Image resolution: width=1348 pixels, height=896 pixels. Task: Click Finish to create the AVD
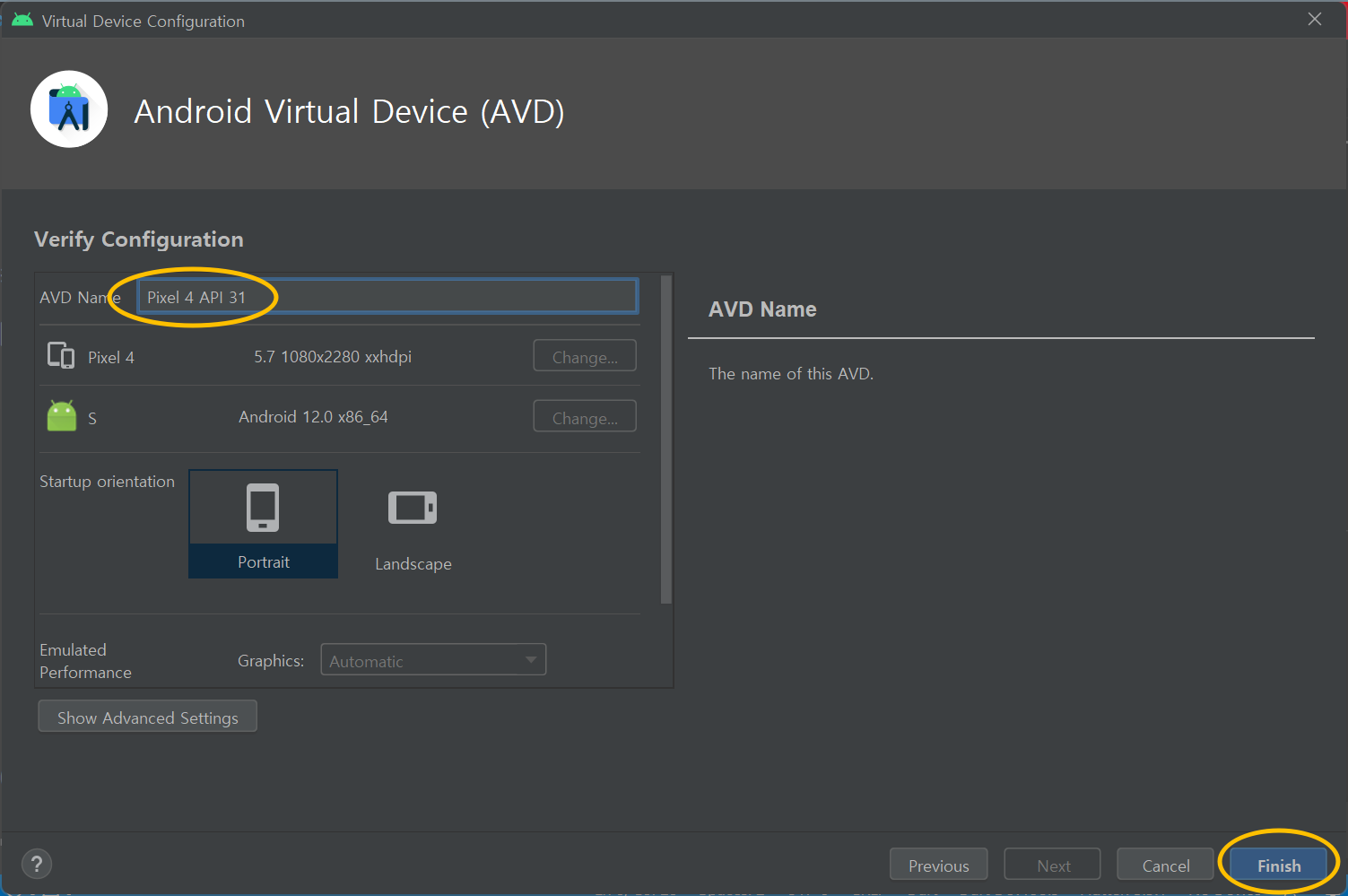tap(1278, 865)
